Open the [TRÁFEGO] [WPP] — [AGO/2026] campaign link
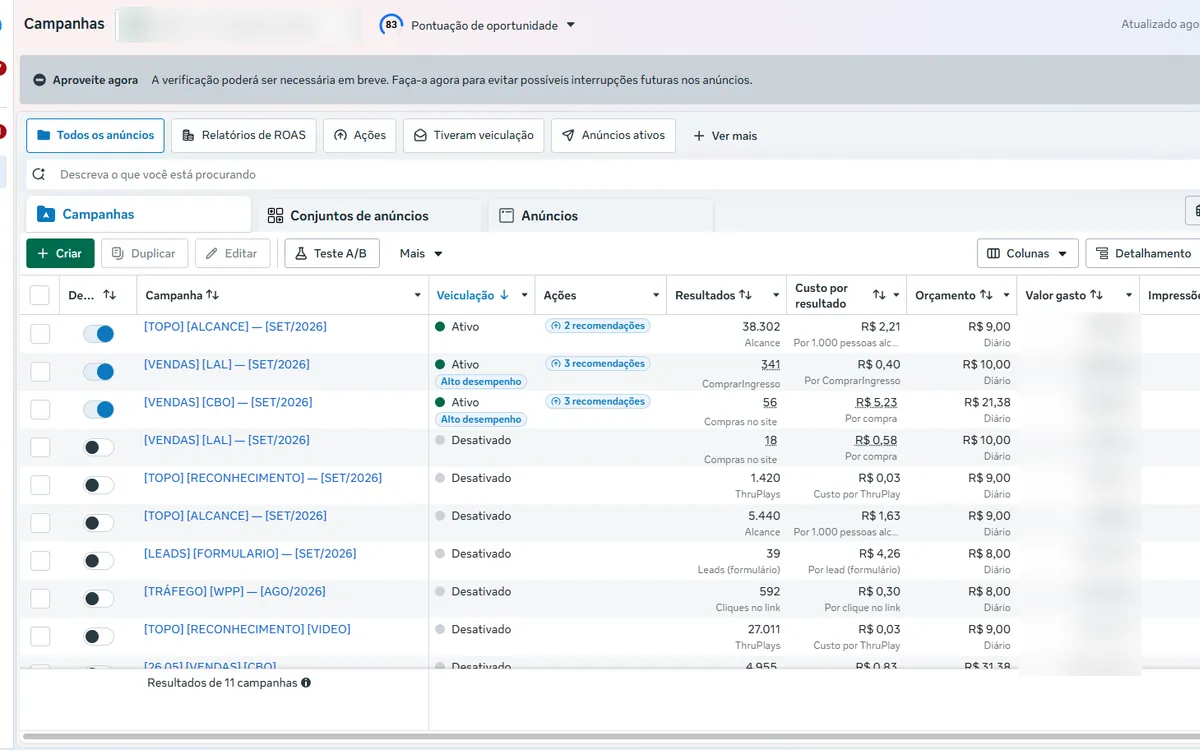Viewport: 1200px width, 750px height. click(235, 591)
